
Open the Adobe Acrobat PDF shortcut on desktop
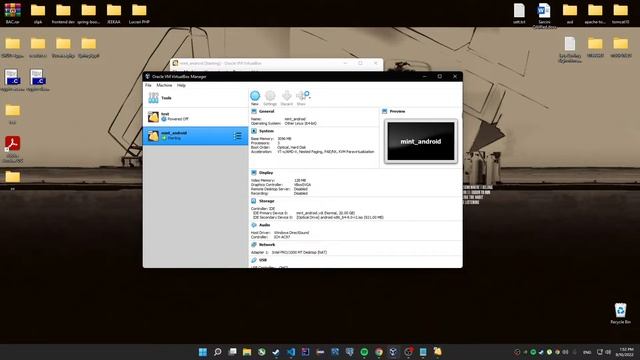click(13, 149)
